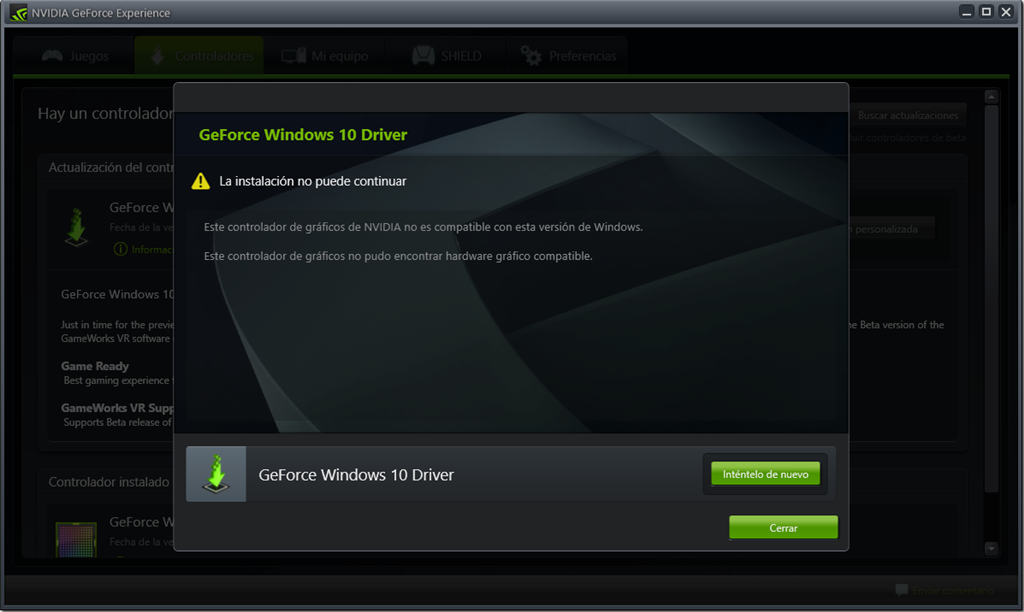Switch to the Controladores tab
Image resolution: width=1024 pixels, height=612 pixels.
[x=199, y=56]
